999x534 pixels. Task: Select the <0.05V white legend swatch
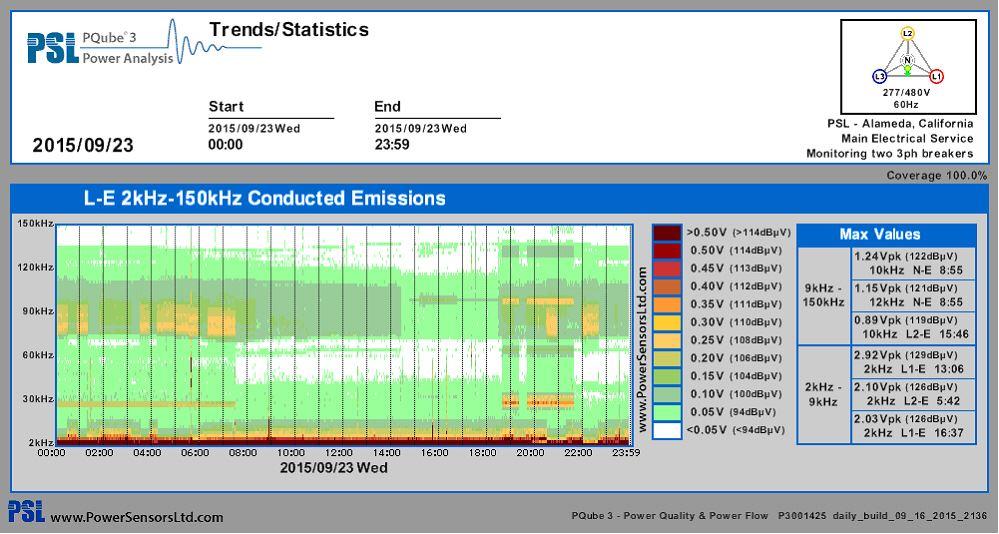click(x=667, y=429)
